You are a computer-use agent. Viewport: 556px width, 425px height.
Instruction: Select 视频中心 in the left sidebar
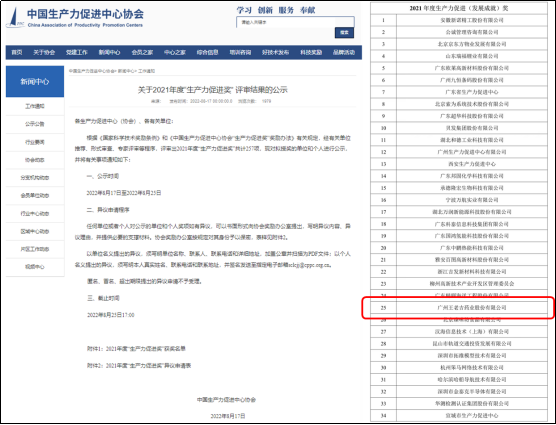point(35,267)
